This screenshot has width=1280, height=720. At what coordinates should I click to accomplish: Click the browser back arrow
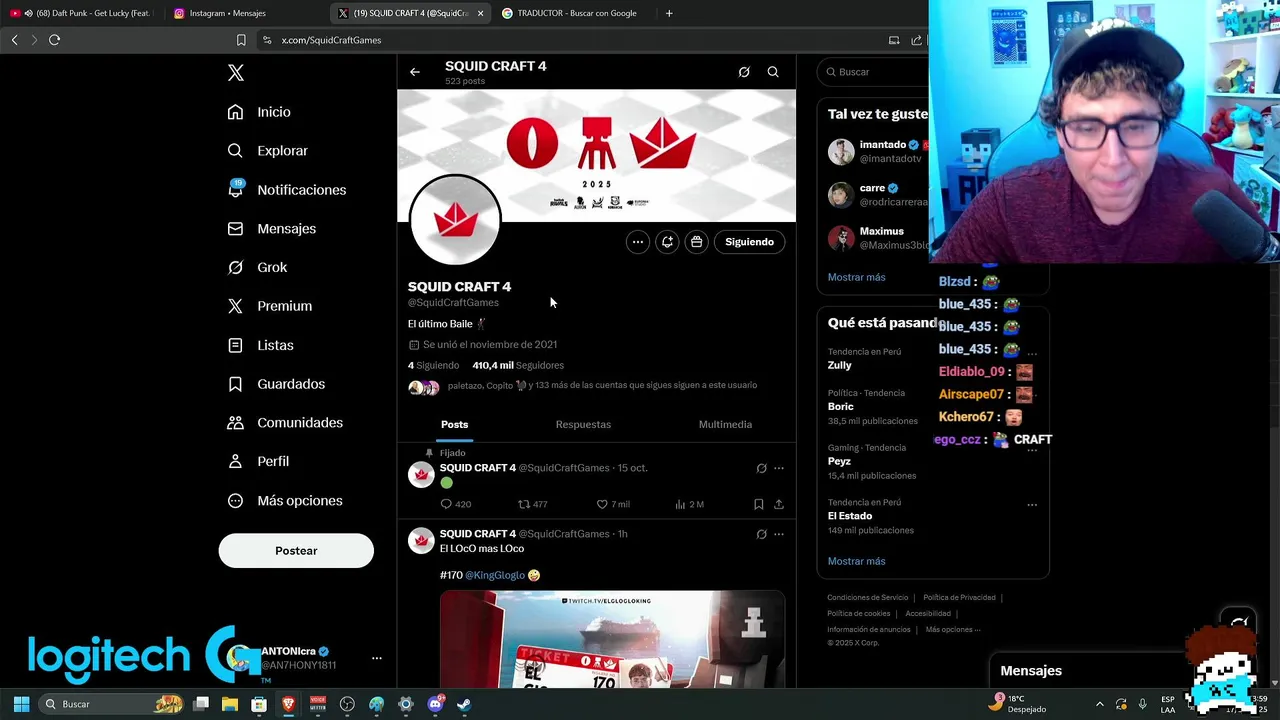[14, 40]
